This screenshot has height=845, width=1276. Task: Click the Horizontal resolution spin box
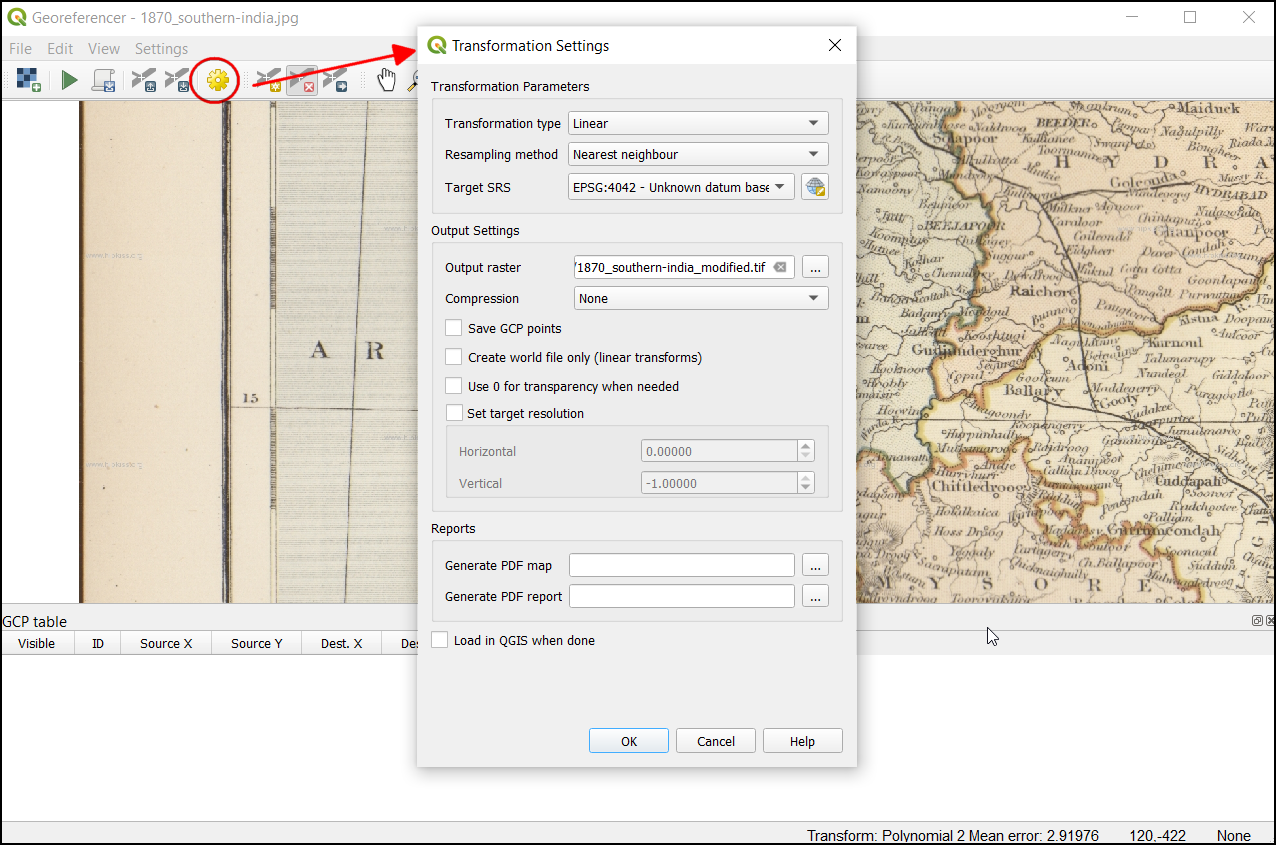(727, 451)
